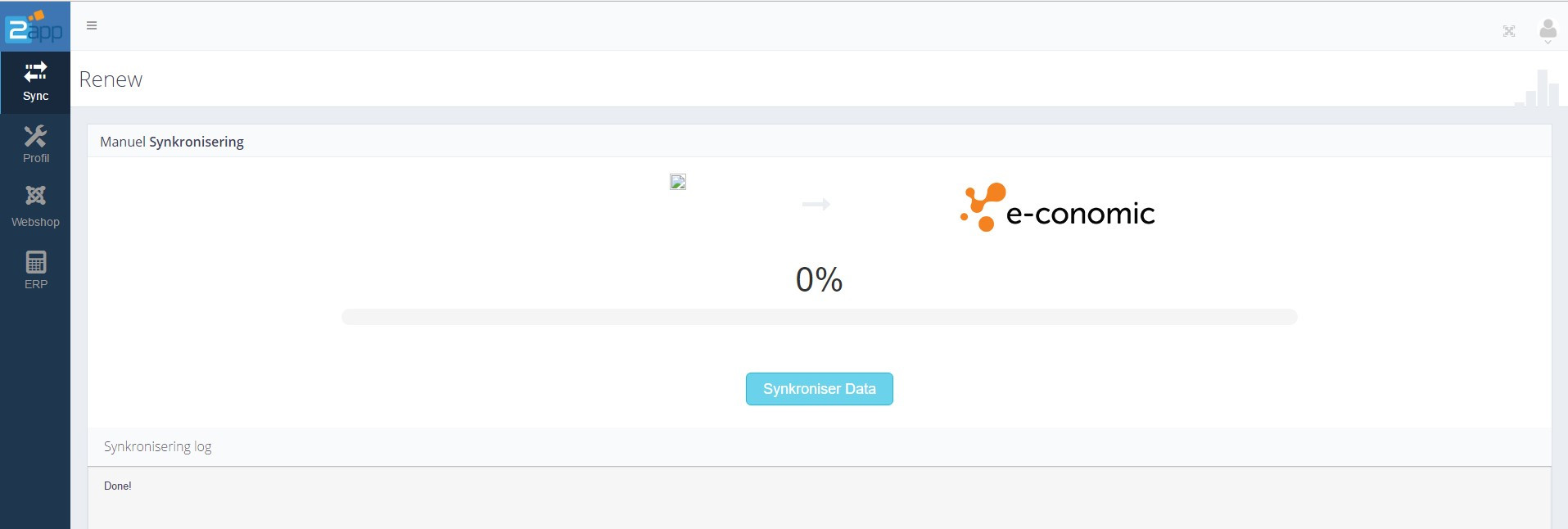Image resolution: width=1568 pixels, height=529 pixels.
Task: Click the fullscreen expand icon
Action: coord(1509,31)
